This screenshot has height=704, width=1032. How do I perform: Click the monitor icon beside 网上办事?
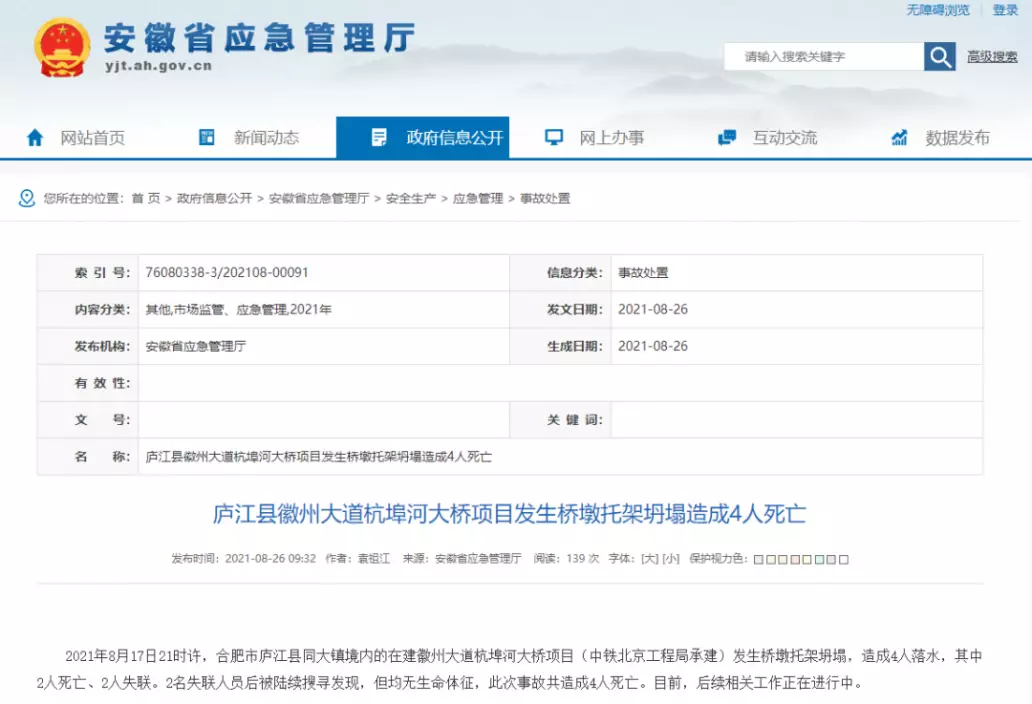[x=553, y=138]
